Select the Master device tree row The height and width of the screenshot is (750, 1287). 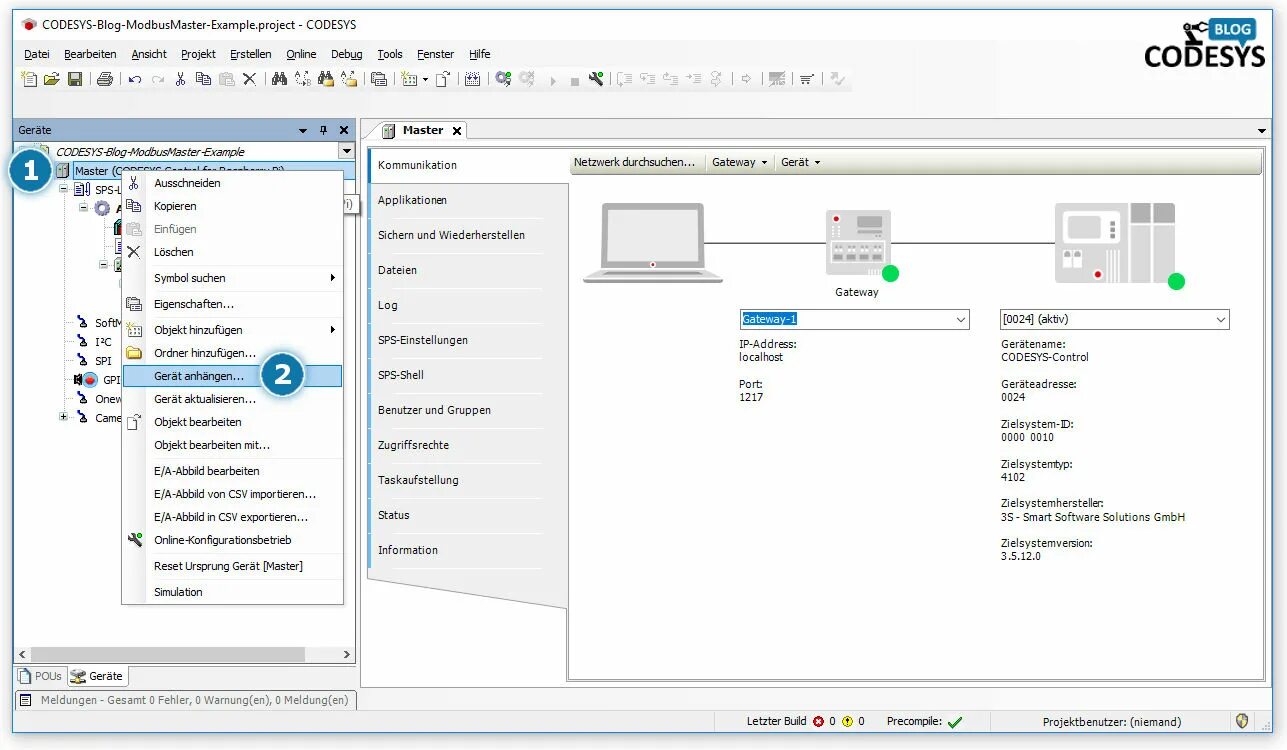204,170
